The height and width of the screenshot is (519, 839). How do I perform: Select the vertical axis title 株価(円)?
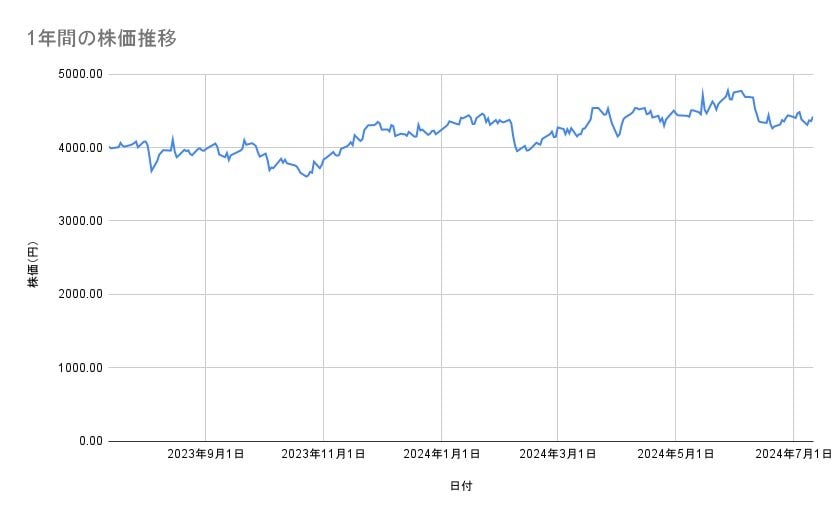(x=33, y=265)
